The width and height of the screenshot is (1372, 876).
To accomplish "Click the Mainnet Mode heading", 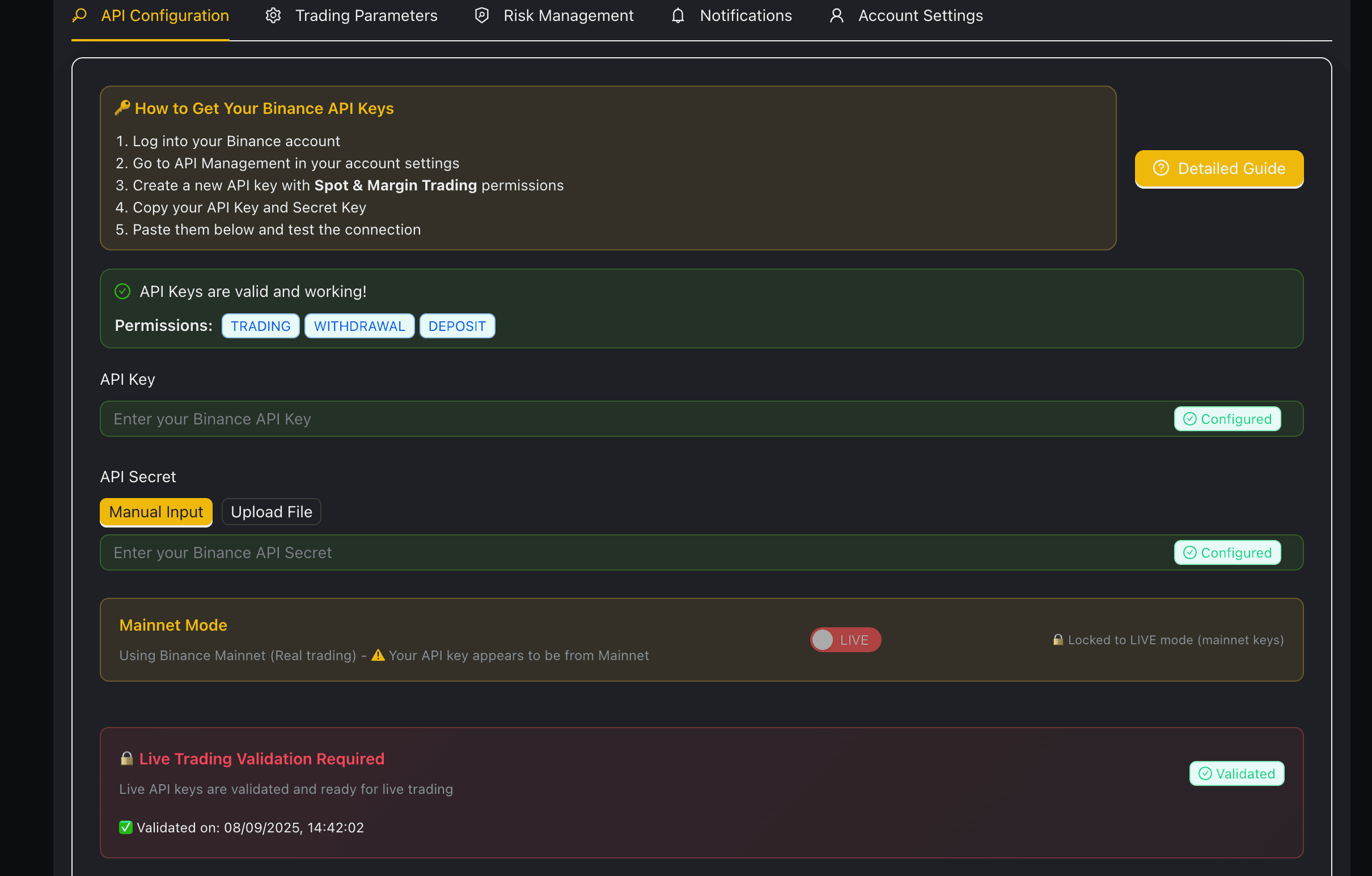I will [x=173, y=626].
